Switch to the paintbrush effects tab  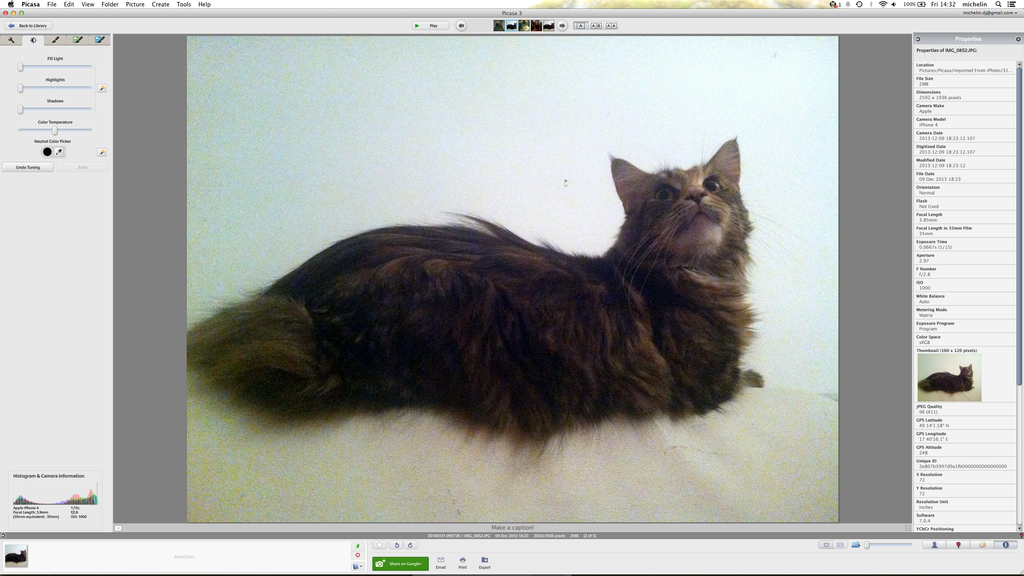55,40
